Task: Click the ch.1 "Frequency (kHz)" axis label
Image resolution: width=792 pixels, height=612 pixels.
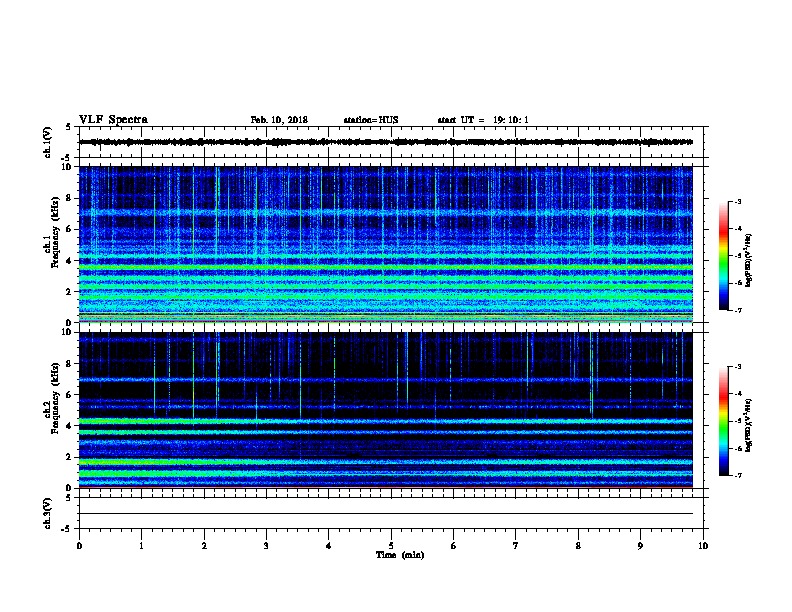Action: [55, 232]
